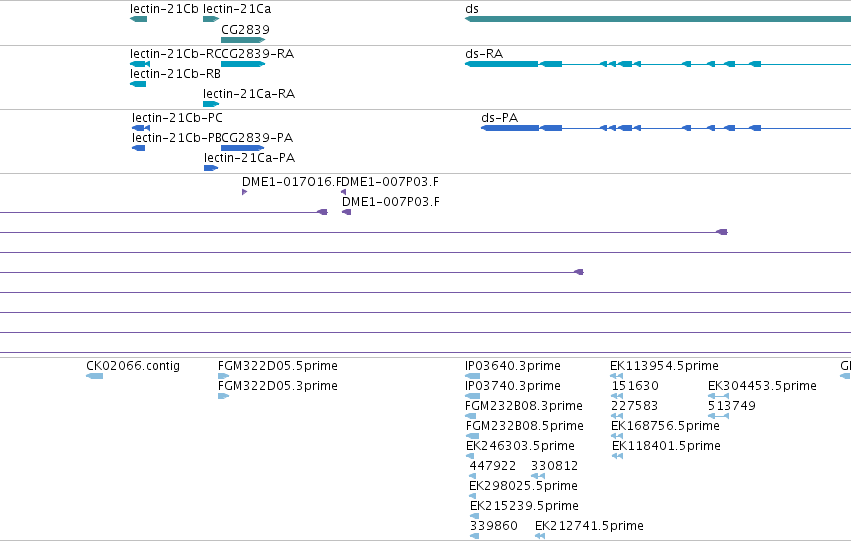Select the EK298025.5prime EST arrow
Viewport: 851px width, 541px height.
[x=472, y=496]
